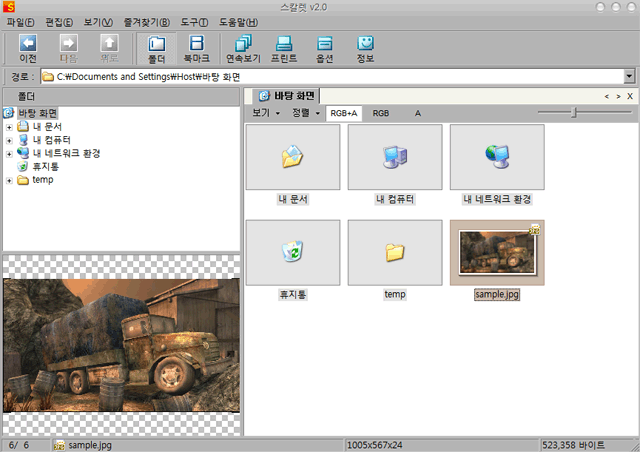Click the thumbnail size slider handle

(574, 112)
